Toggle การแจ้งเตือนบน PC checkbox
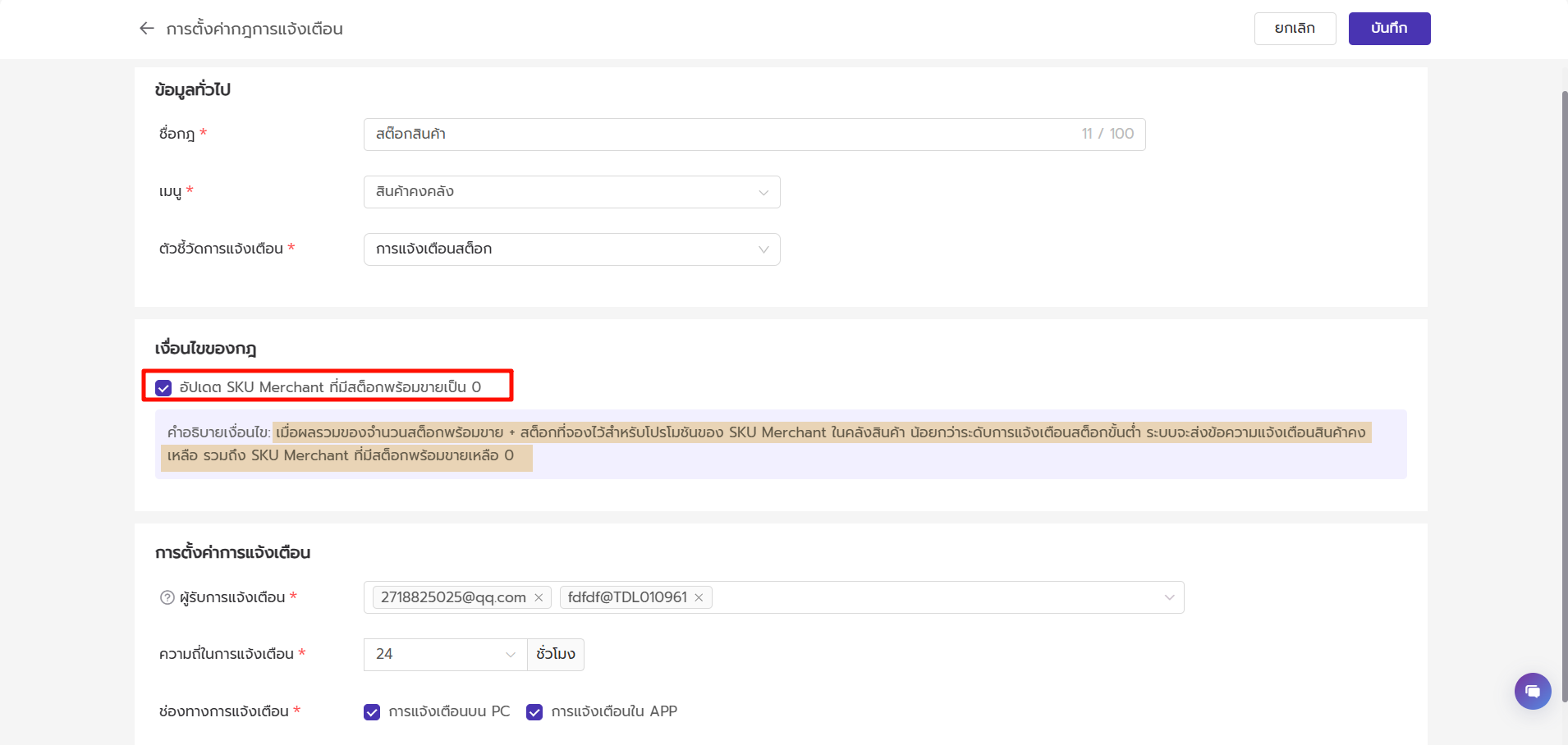This screenshot has width=1568, height=745. pos(372,712)
